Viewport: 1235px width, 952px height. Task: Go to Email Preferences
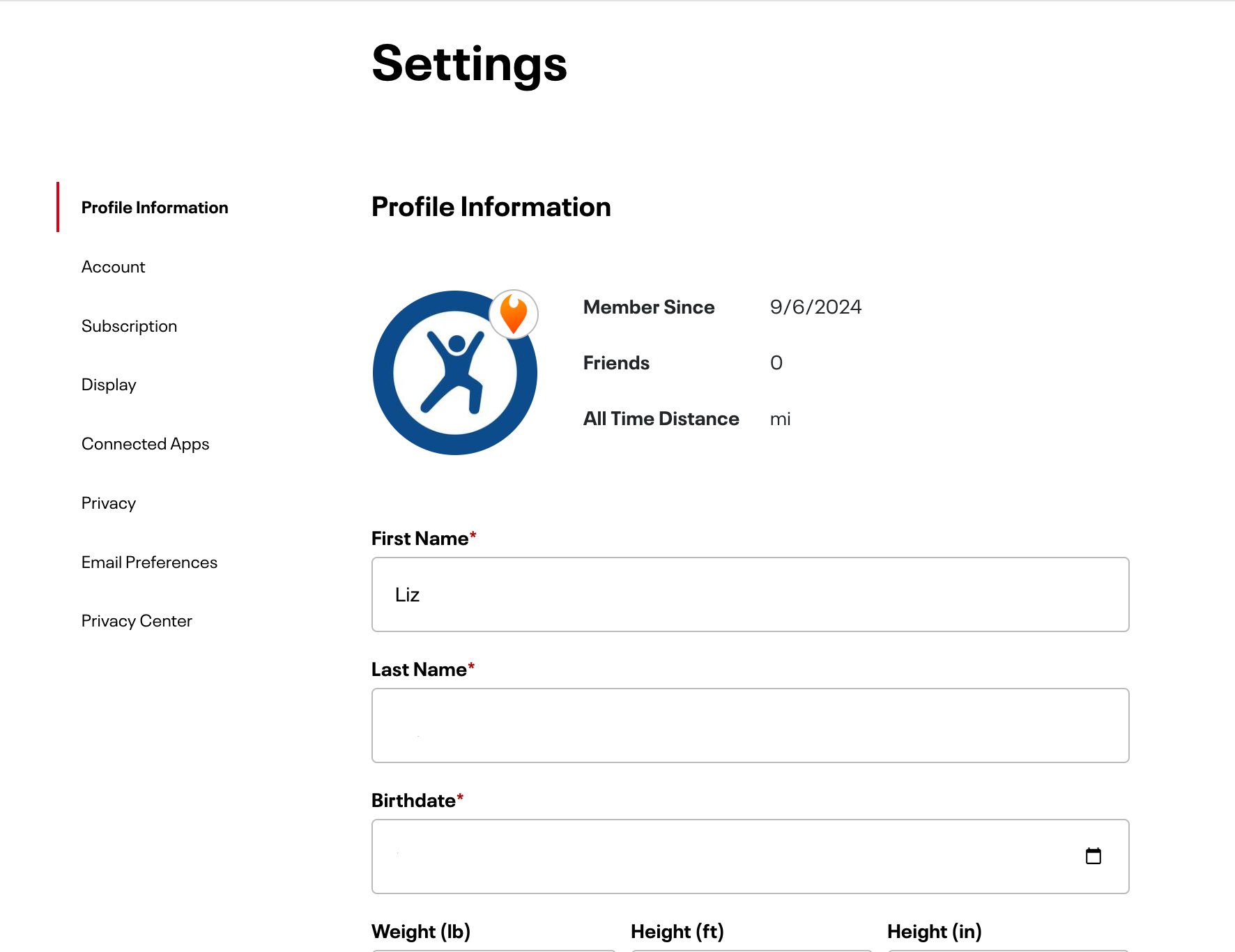pos(149,562)
